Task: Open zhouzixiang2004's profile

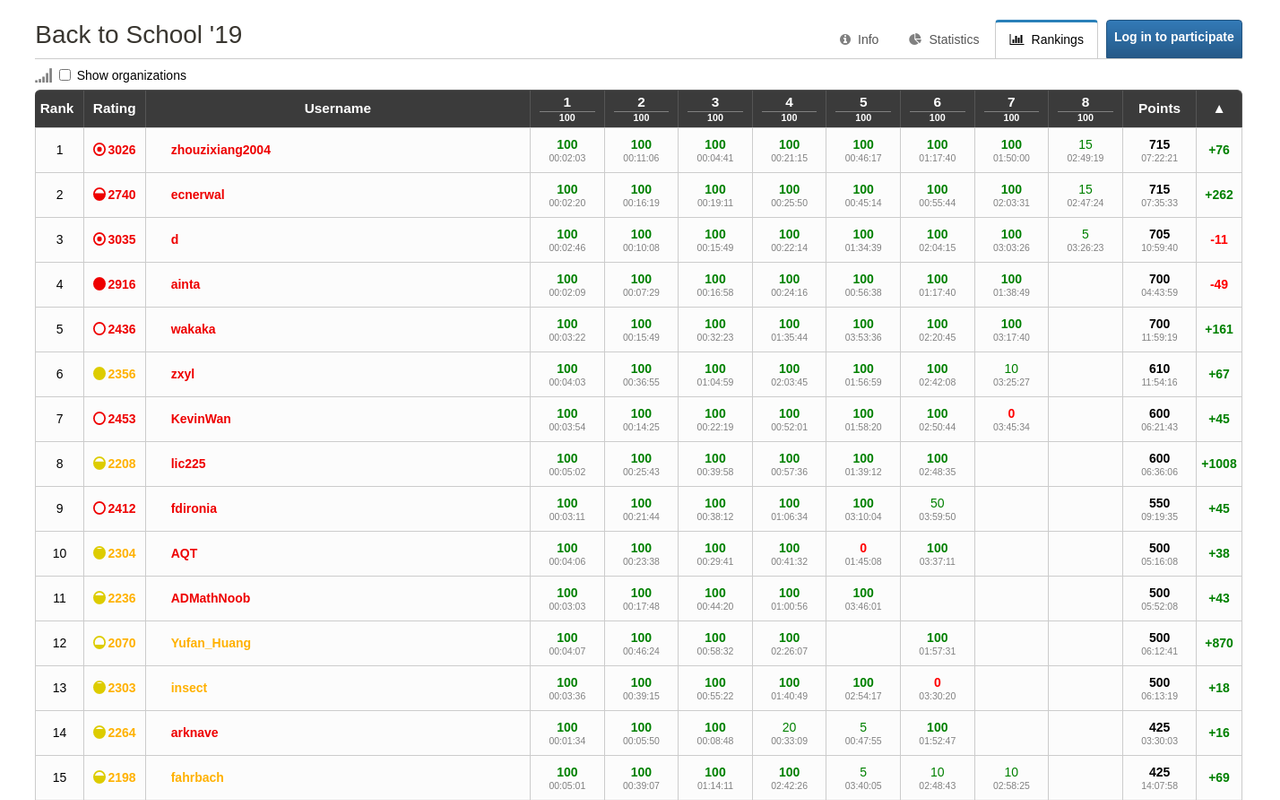Action: click(x=221, y=150)
